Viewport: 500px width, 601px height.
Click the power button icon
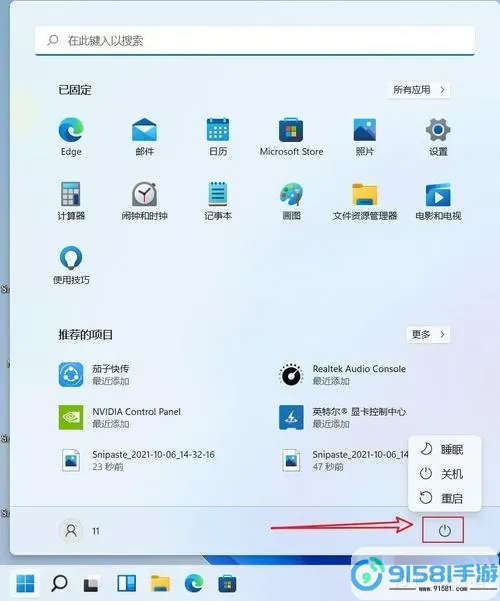(x=444, y=530)
